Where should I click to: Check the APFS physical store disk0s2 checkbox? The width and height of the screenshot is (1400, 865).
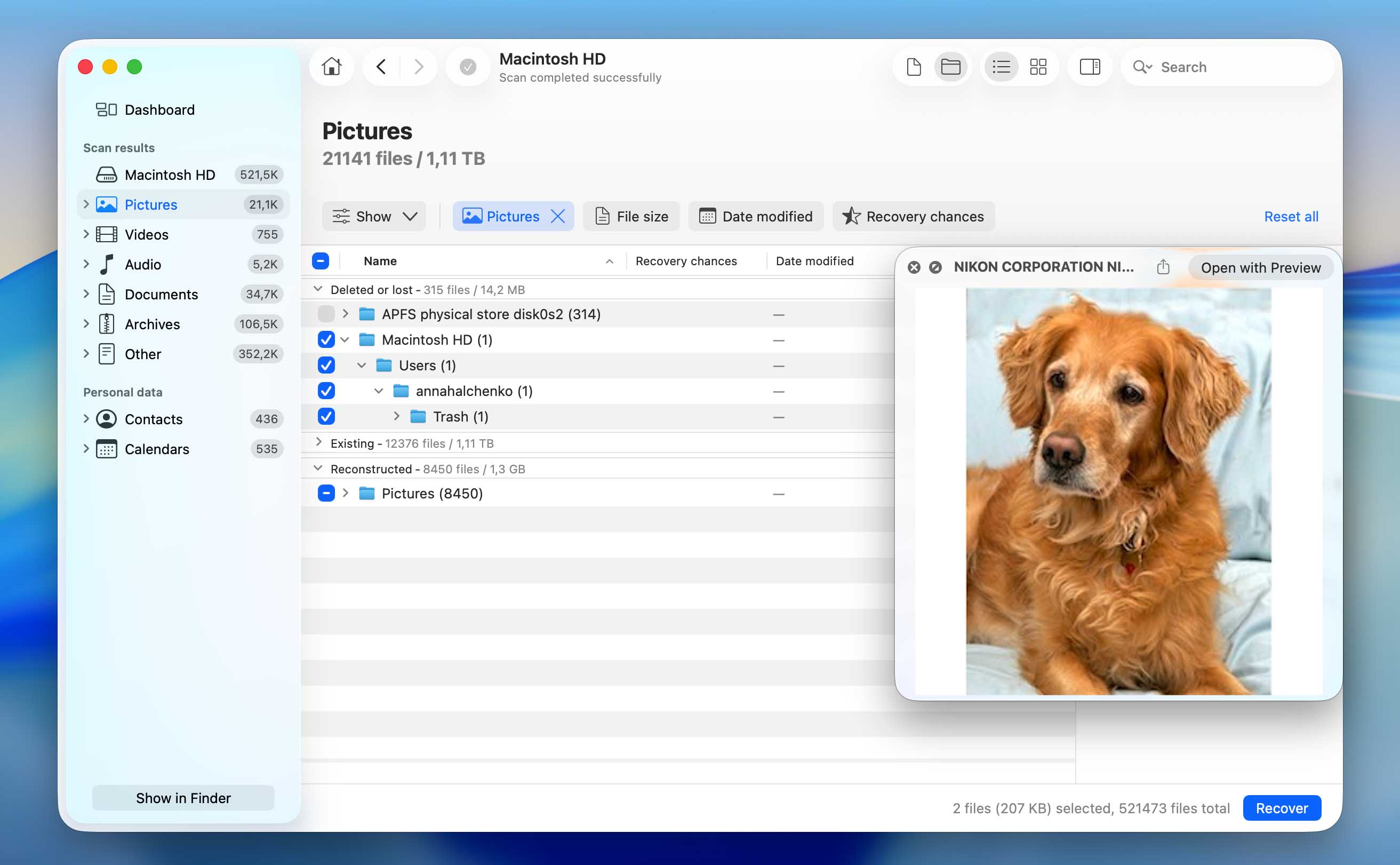pos(326,314)
